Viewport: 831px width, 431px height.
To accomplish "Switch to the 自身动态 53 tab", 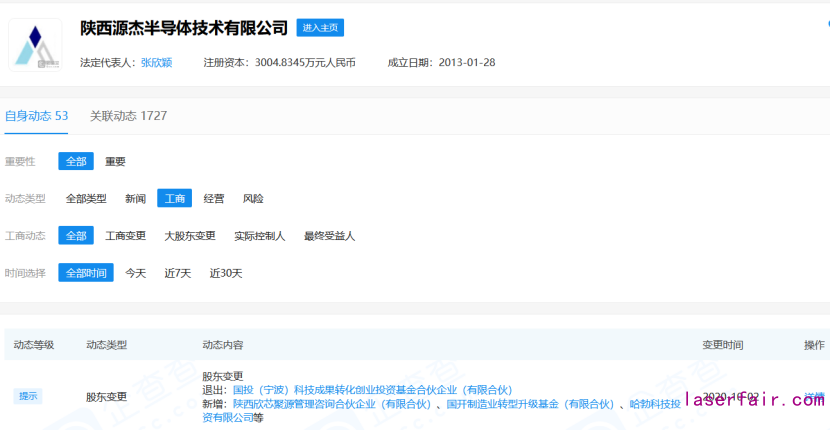I will (36, 116).
